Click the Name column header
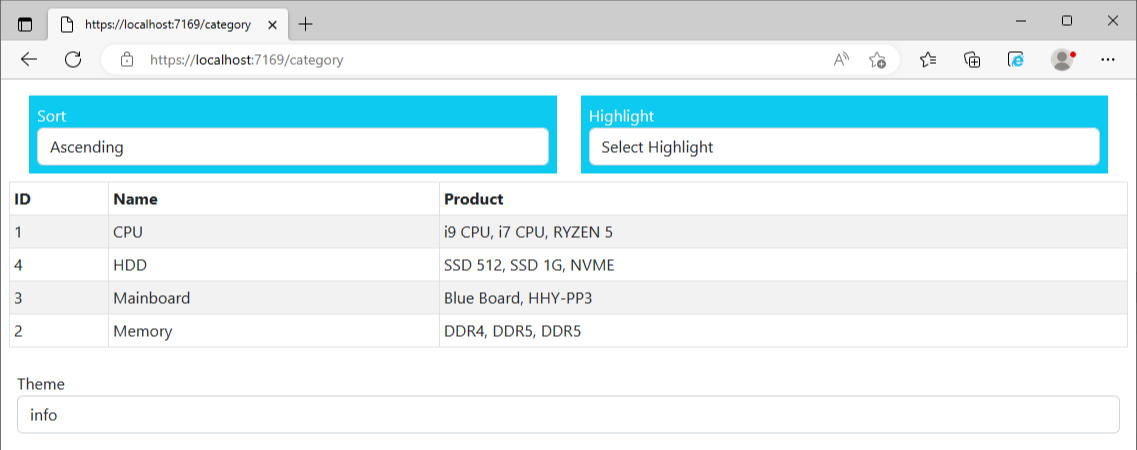This screenshot has width=1137, height=450. point(273,199)
